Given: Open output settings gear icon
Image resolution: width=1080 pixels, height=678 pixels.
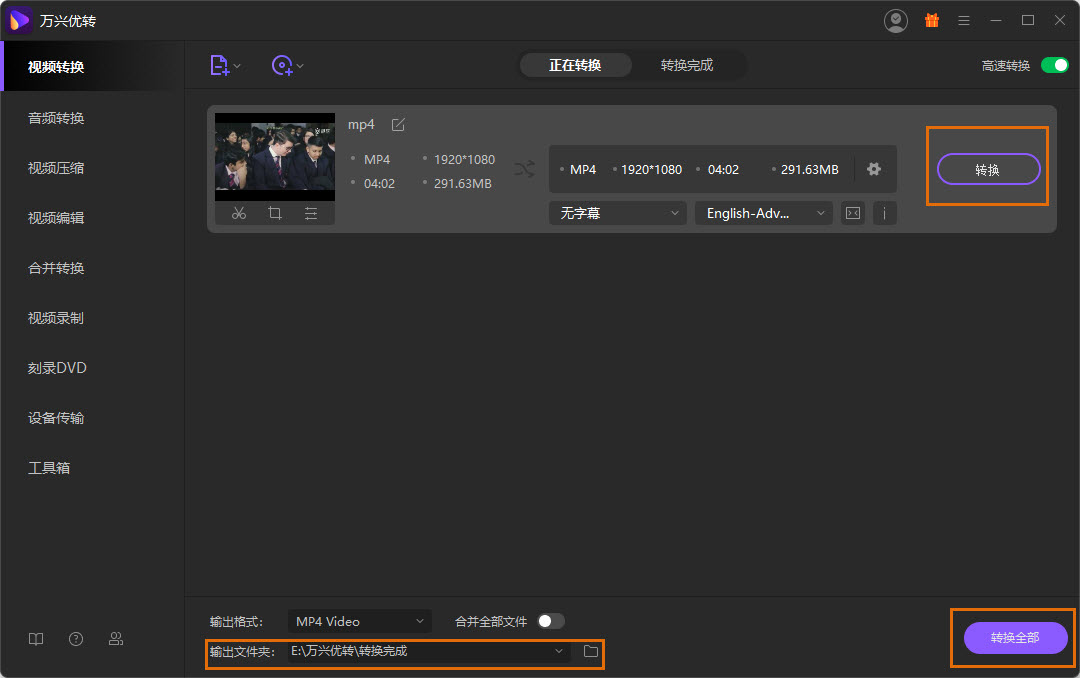Looking at the screenshot, I should [874, 169].
